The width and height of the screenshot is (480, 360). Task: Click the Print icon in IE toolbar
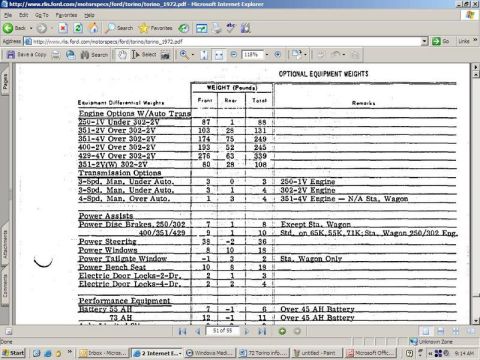click(217, 28)
